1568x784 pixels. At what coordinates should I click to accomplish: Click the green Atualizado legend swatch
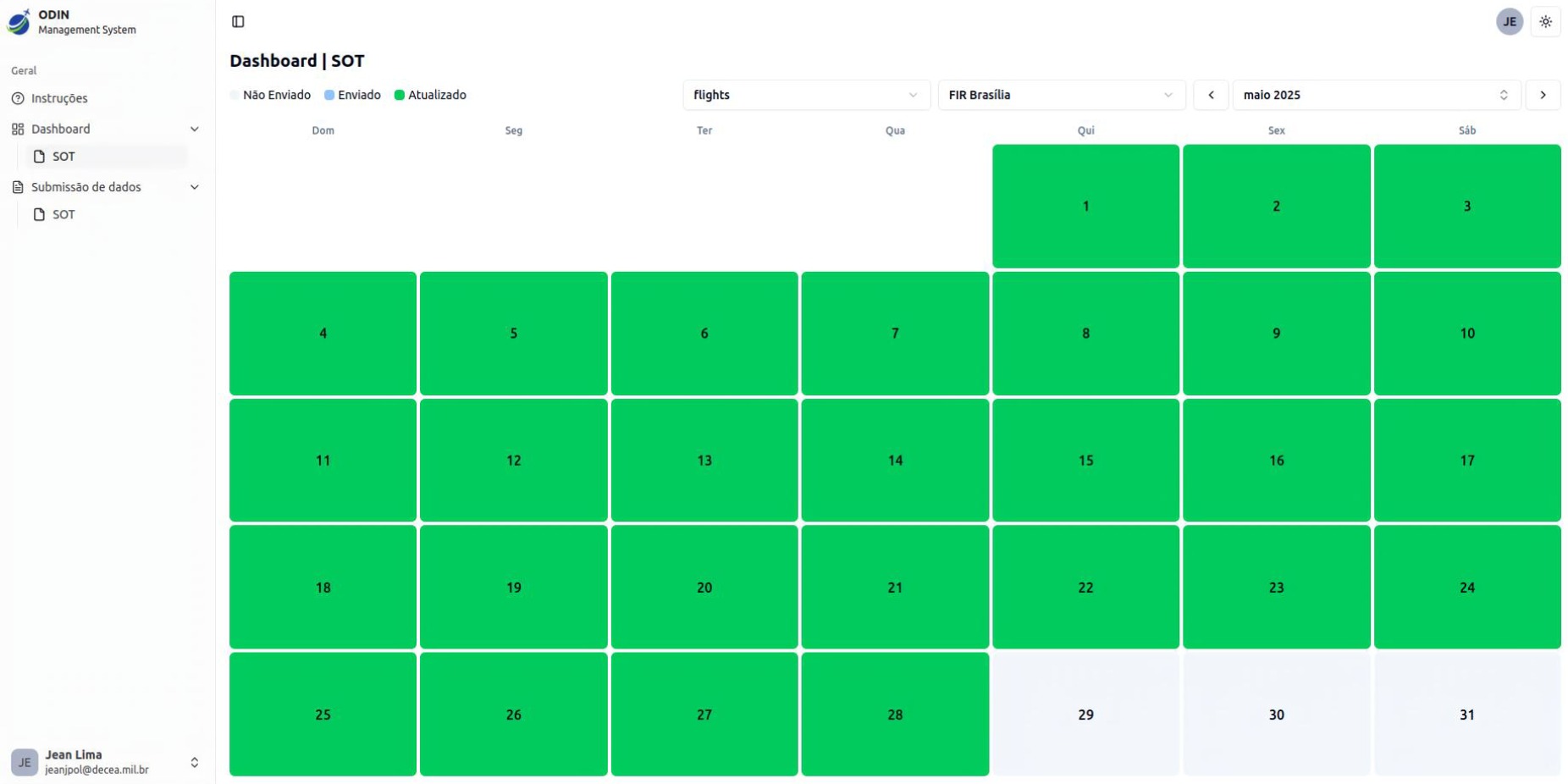click(x=400, y=96)
